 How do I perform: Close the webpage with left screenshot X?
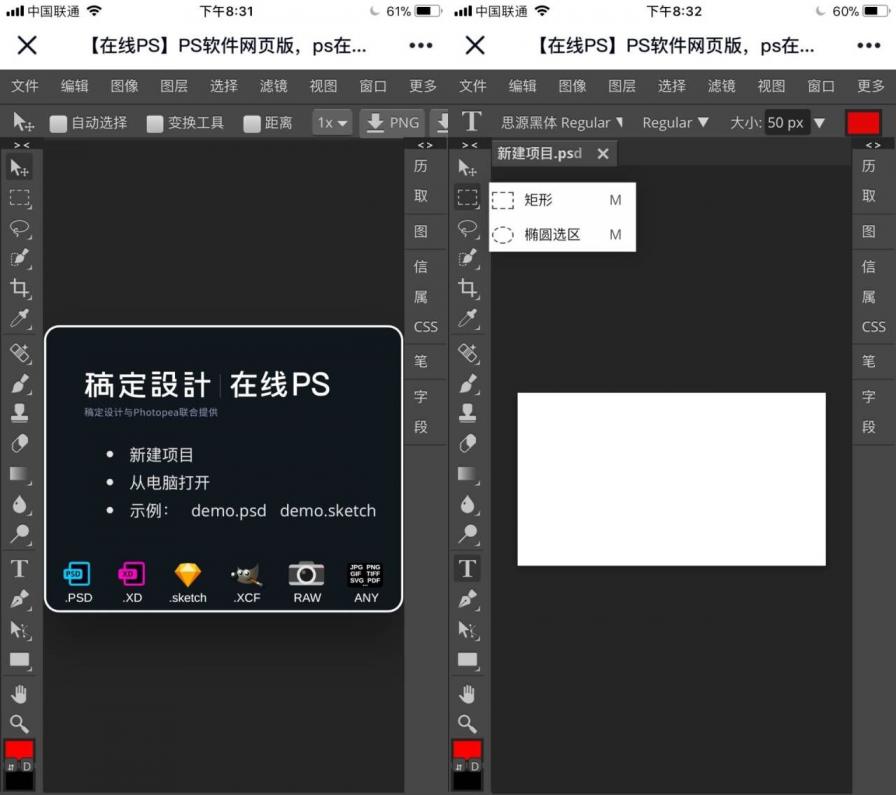click(27, 45)
